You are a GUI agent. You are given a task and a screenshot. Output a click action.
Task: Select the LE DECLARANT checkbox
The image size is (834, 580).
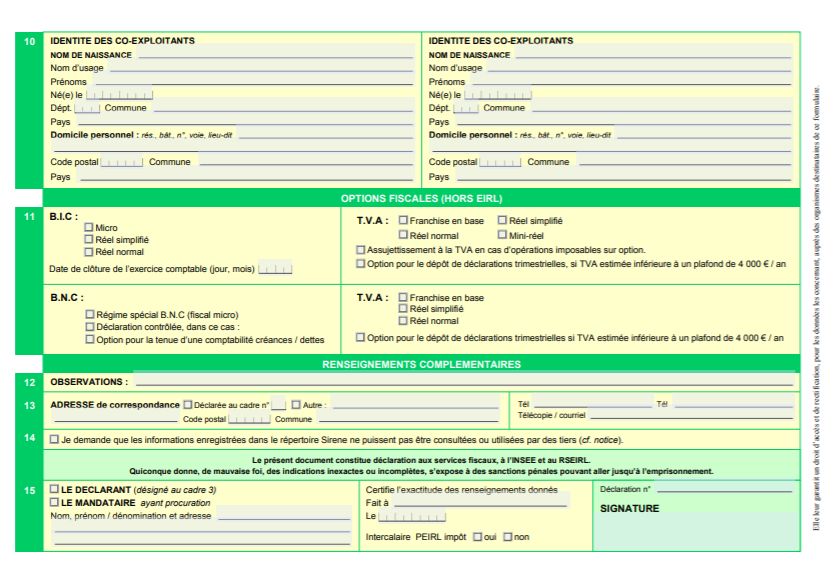(x=55, y=489)
